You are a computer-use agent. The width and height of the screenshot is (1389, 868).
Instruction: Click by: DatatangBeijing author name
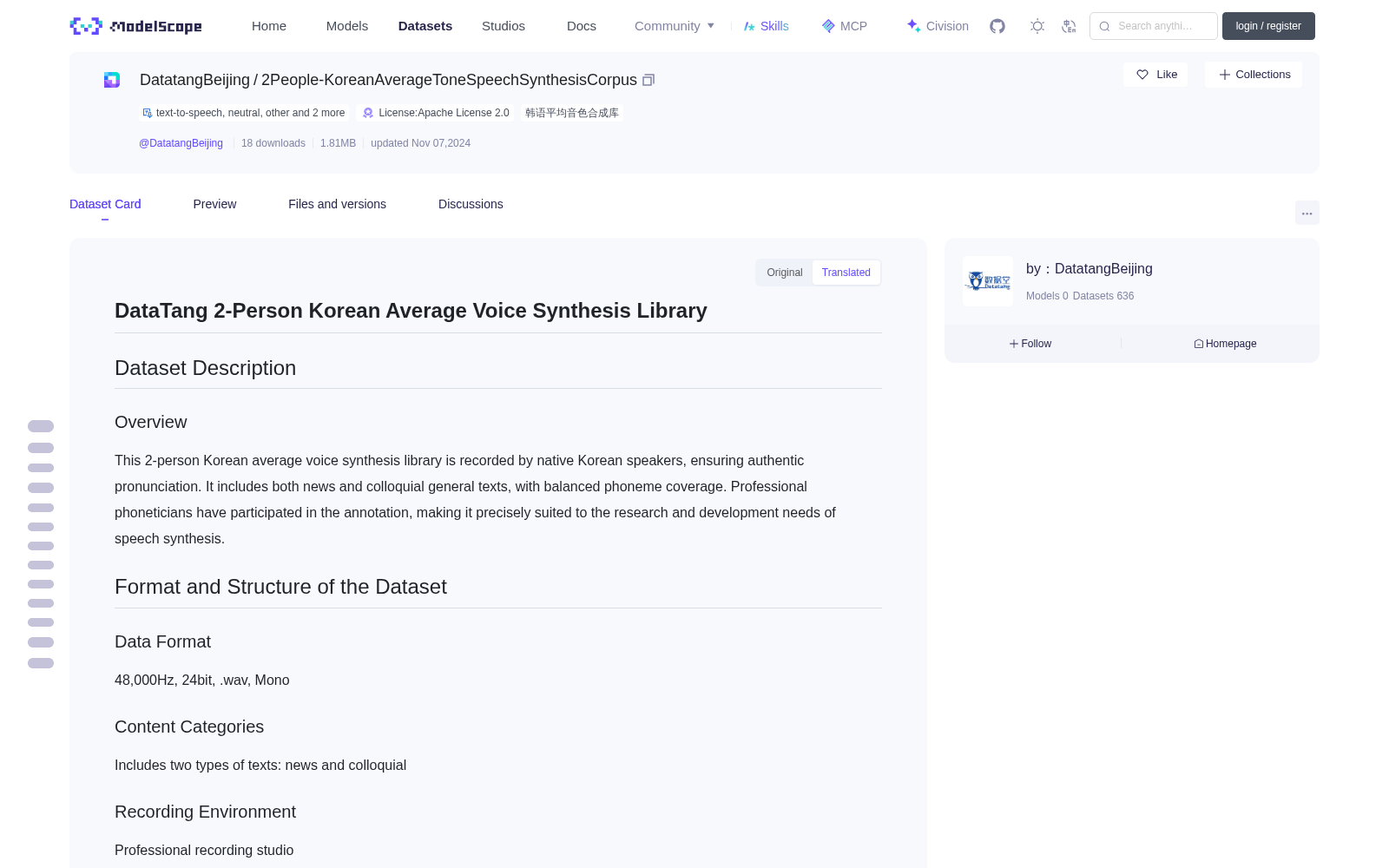pyautogui.click(x=1089, y=269)
